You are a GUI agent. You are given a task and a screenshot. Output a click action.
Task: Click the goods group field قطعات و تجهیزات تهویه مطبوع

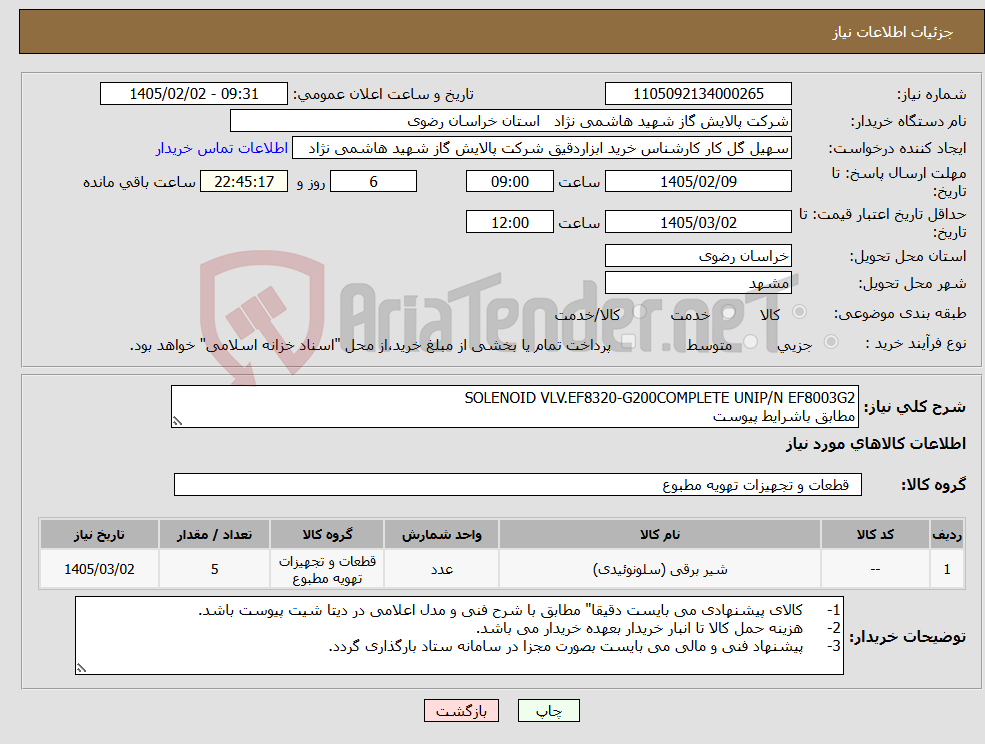pyautogui.click(x=518, y=484)
